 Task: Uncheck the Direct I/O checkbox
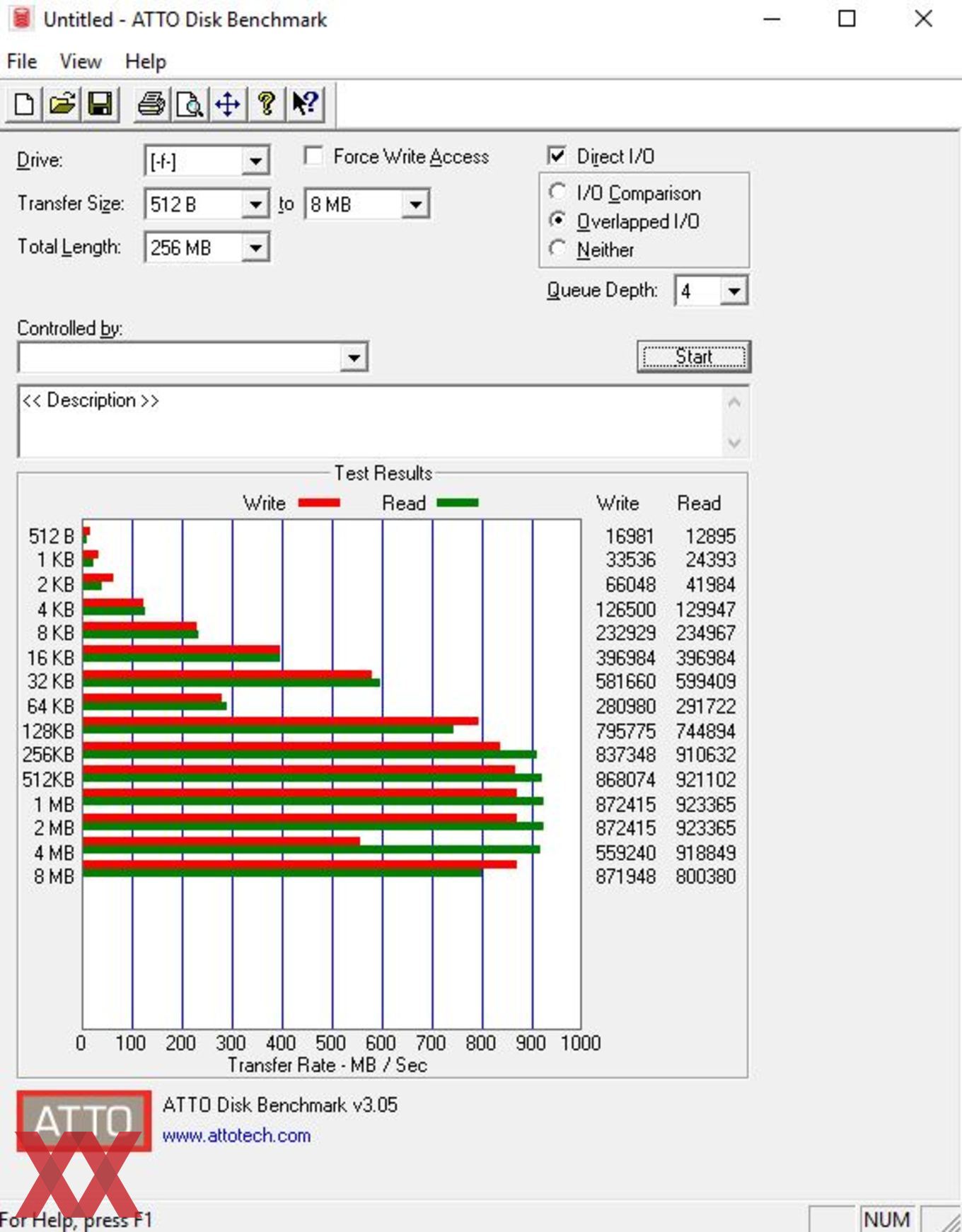557,155
